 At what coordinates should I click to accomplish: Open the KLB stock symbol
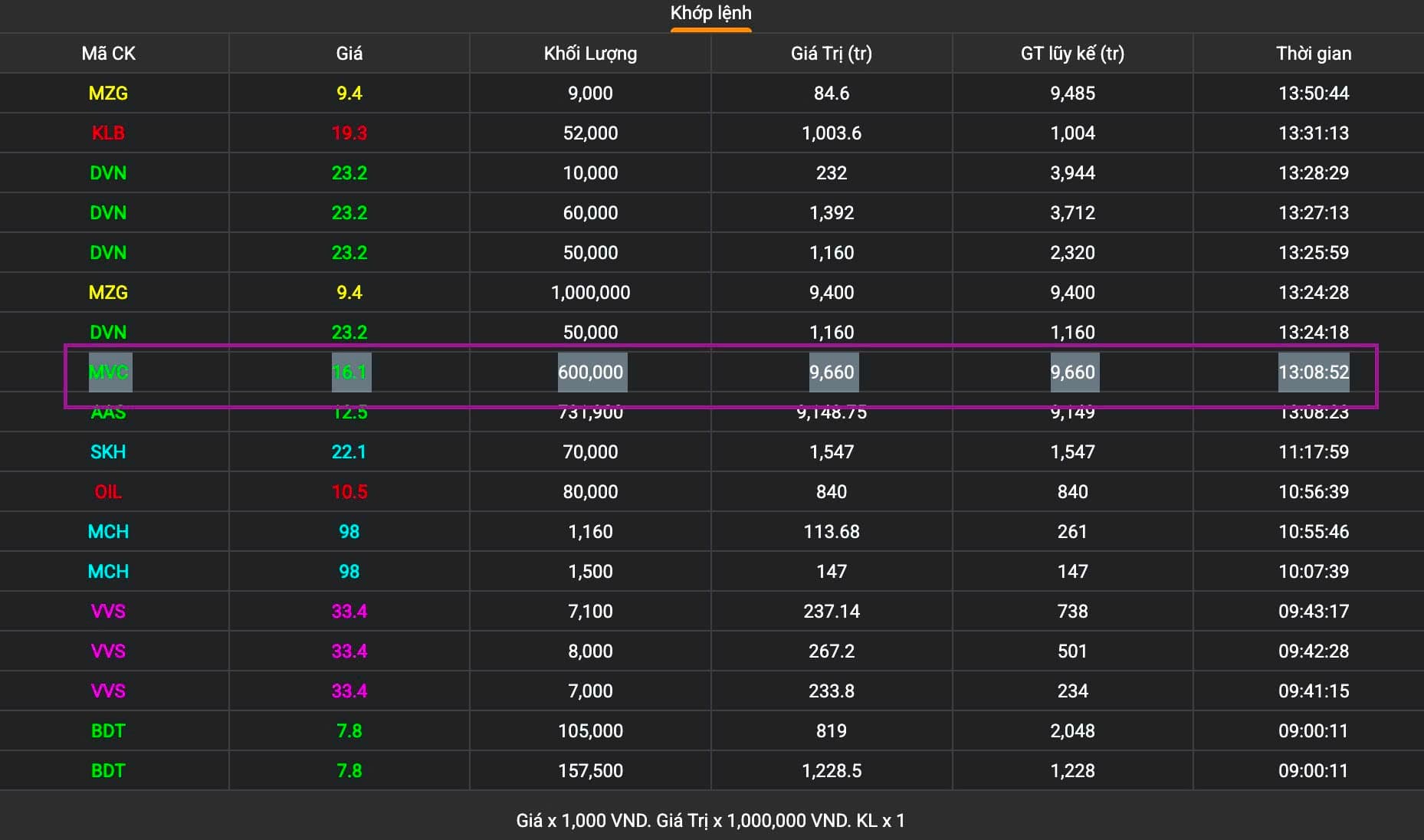coord(108,133)
